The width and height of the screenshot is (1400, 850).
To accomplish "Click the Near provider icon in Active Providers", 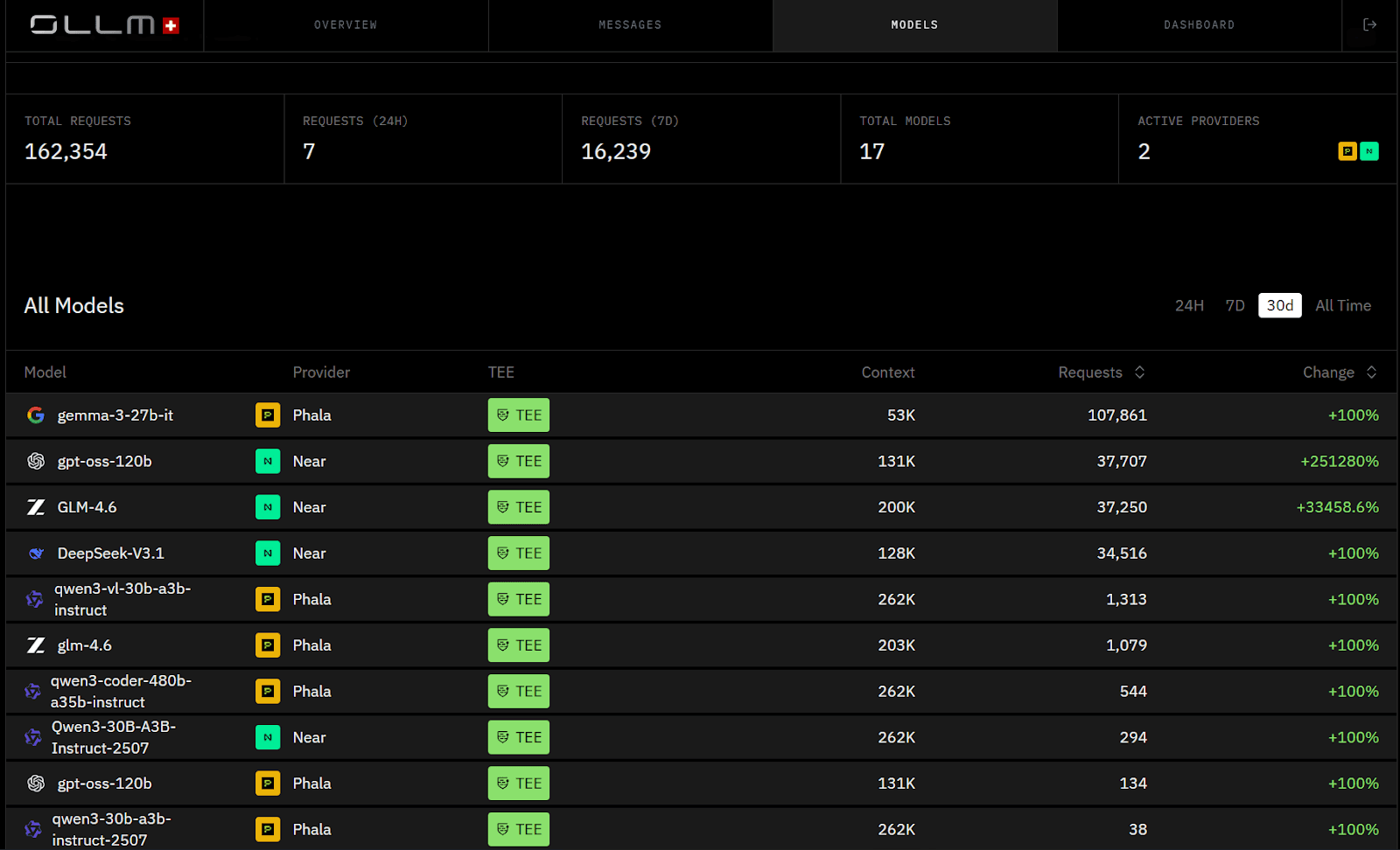I will 1369,151.
